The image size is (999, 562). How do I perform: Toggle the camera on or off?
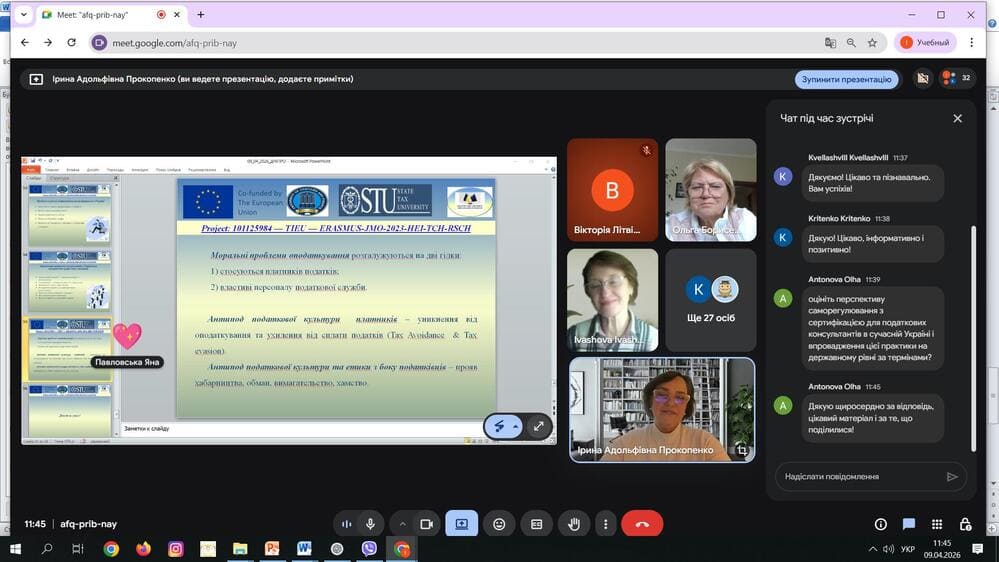coord(426,524)
